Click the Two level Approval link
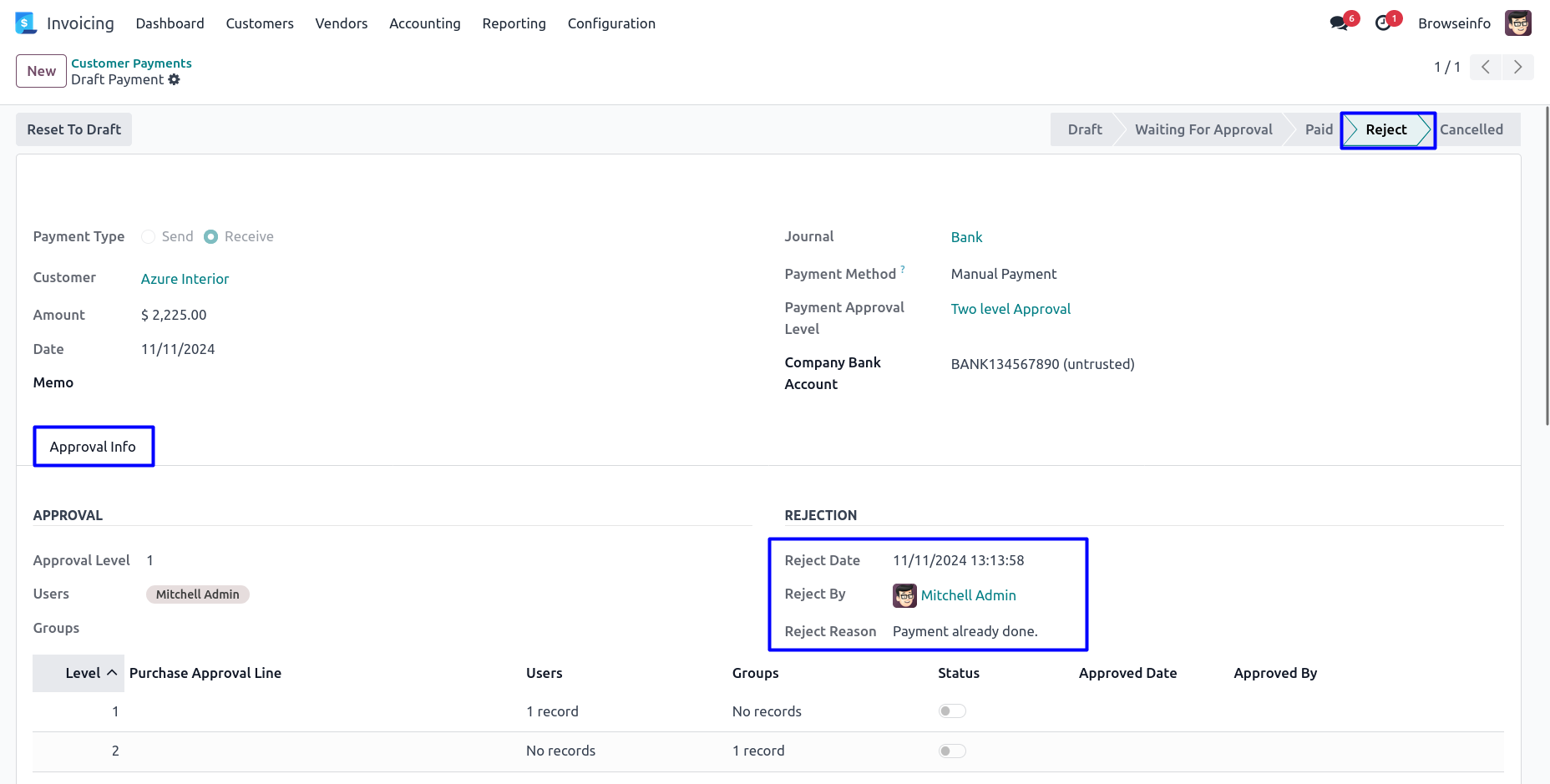This screenshot has width=1550, height=784. pos(1011,309)
